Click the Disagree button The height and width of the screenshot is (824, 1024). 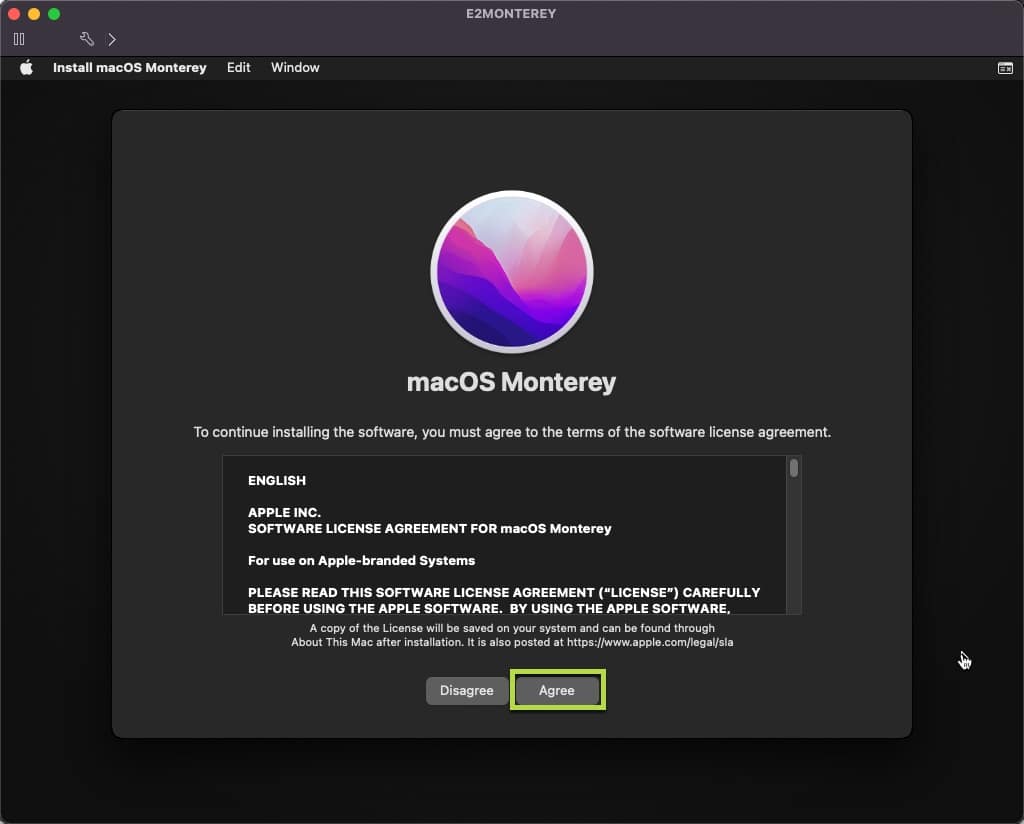[466, 690]
